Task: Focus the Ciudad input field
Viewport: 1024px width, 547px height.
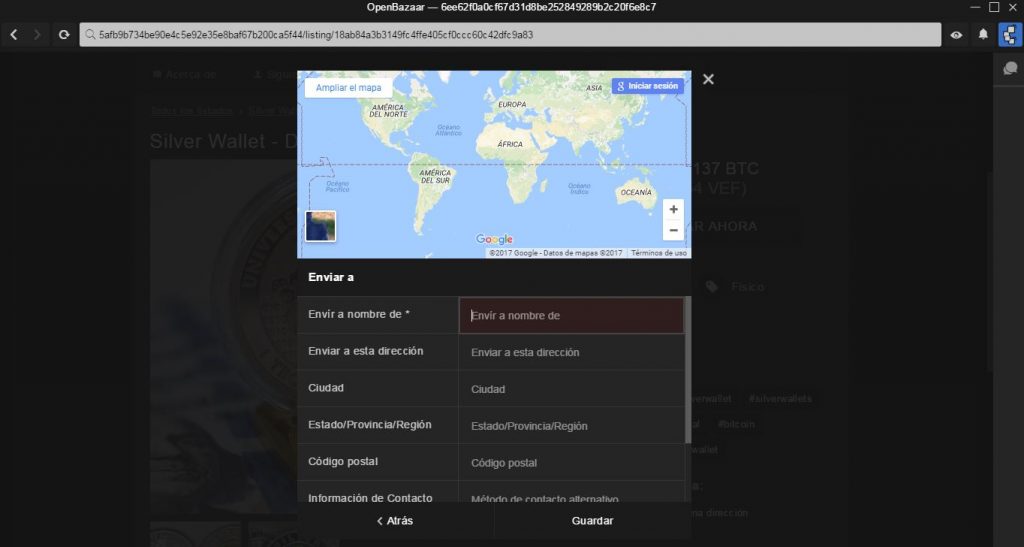Action: [571, 389]
